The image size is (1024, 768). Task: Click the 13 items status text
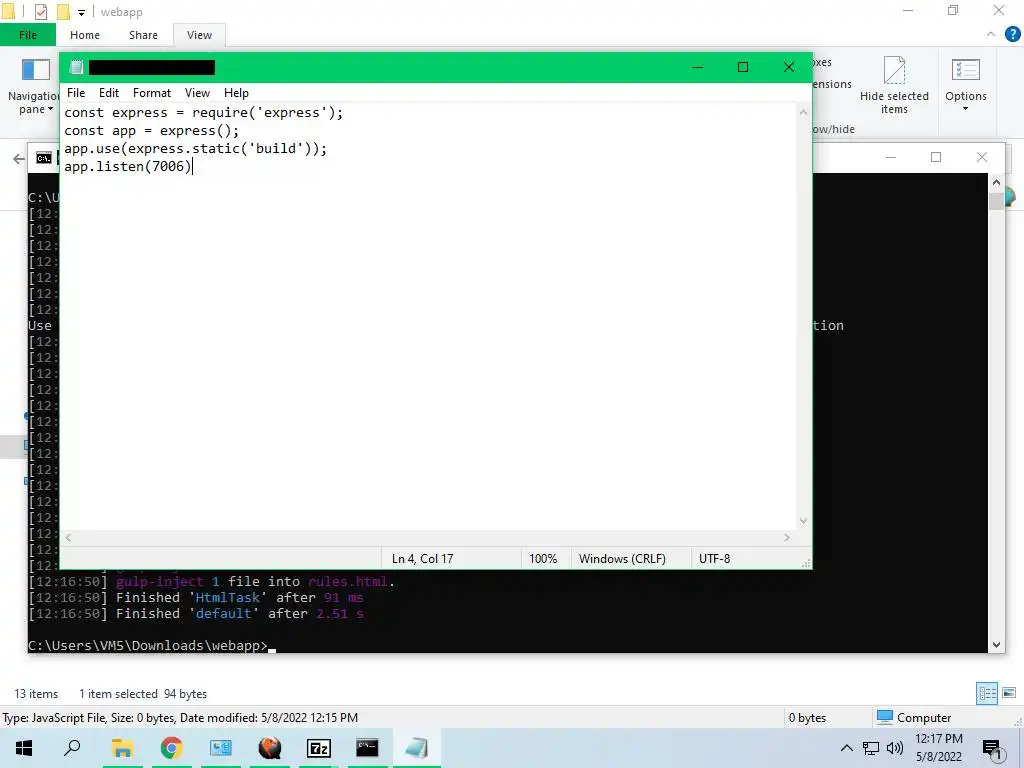tap(36, 694)
